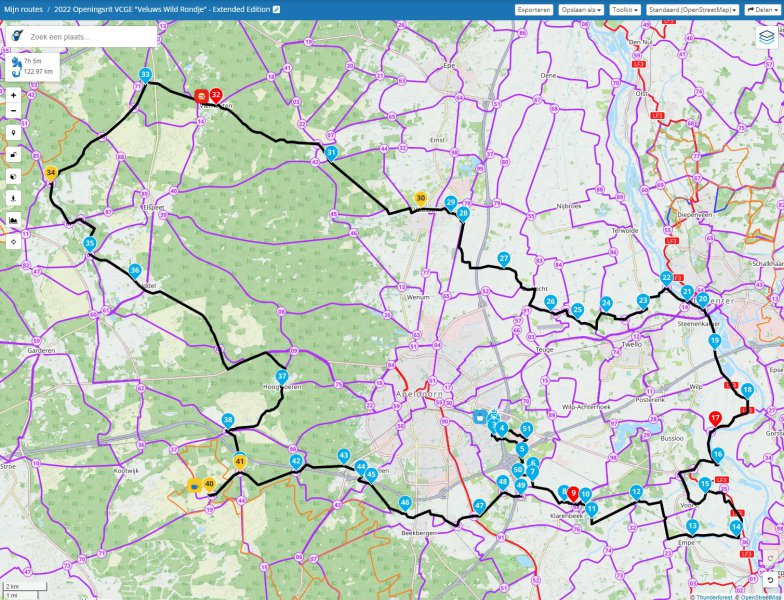Click the 'Zoek een plaats' search field
784x600 pixels.
pos(90,37)
